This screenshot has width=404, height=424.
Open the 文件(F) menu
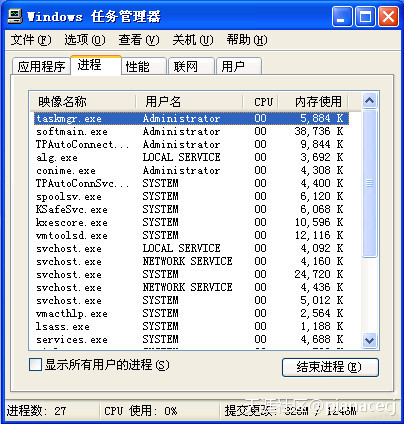[31, 40]
